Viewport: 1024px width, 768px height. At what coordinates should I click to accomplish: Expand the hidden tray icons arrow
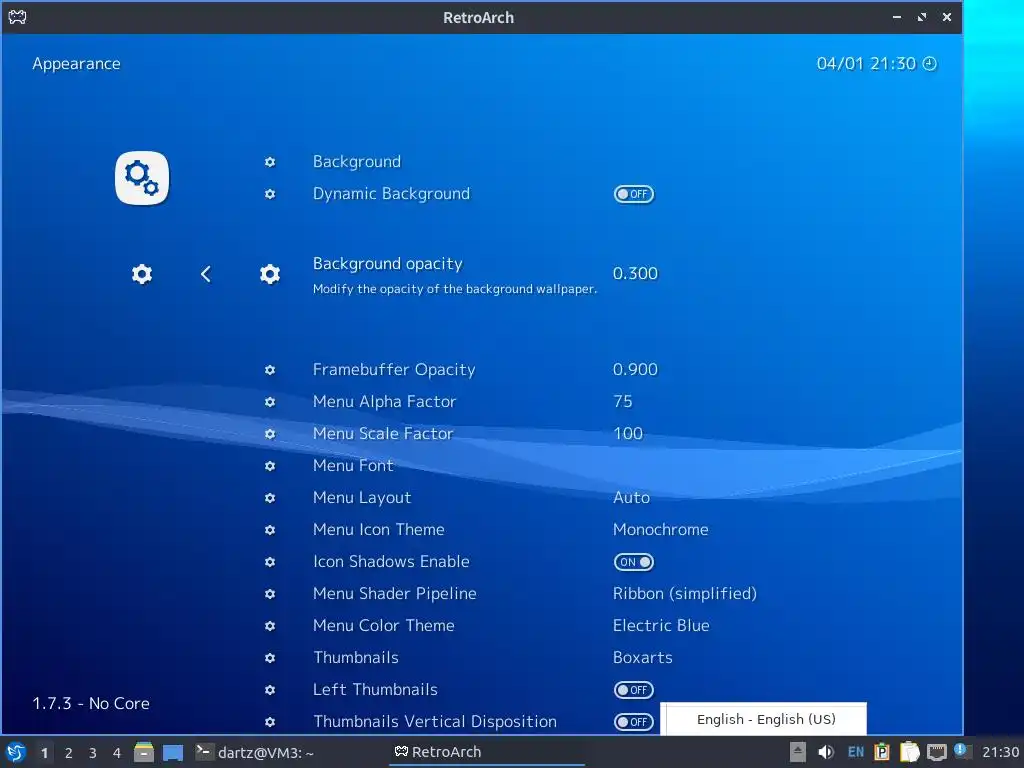797,752
